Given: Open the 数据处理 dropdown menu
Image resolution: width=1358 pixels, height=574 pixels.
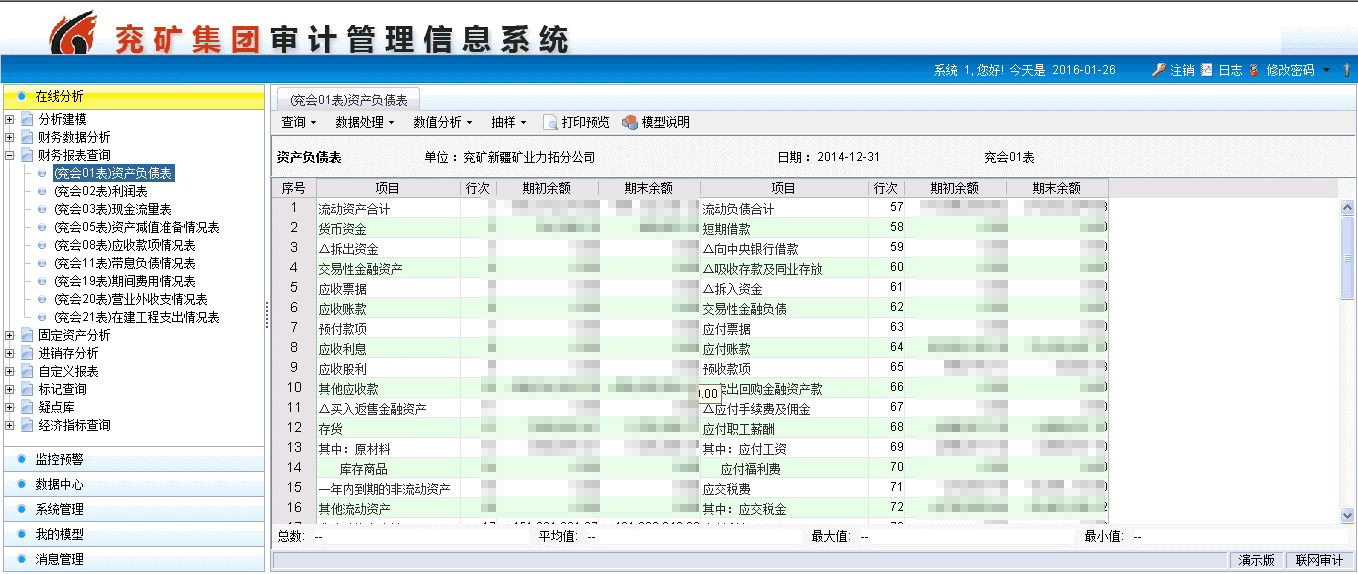Looking at the screenshot, I should [x=364, y=122].
